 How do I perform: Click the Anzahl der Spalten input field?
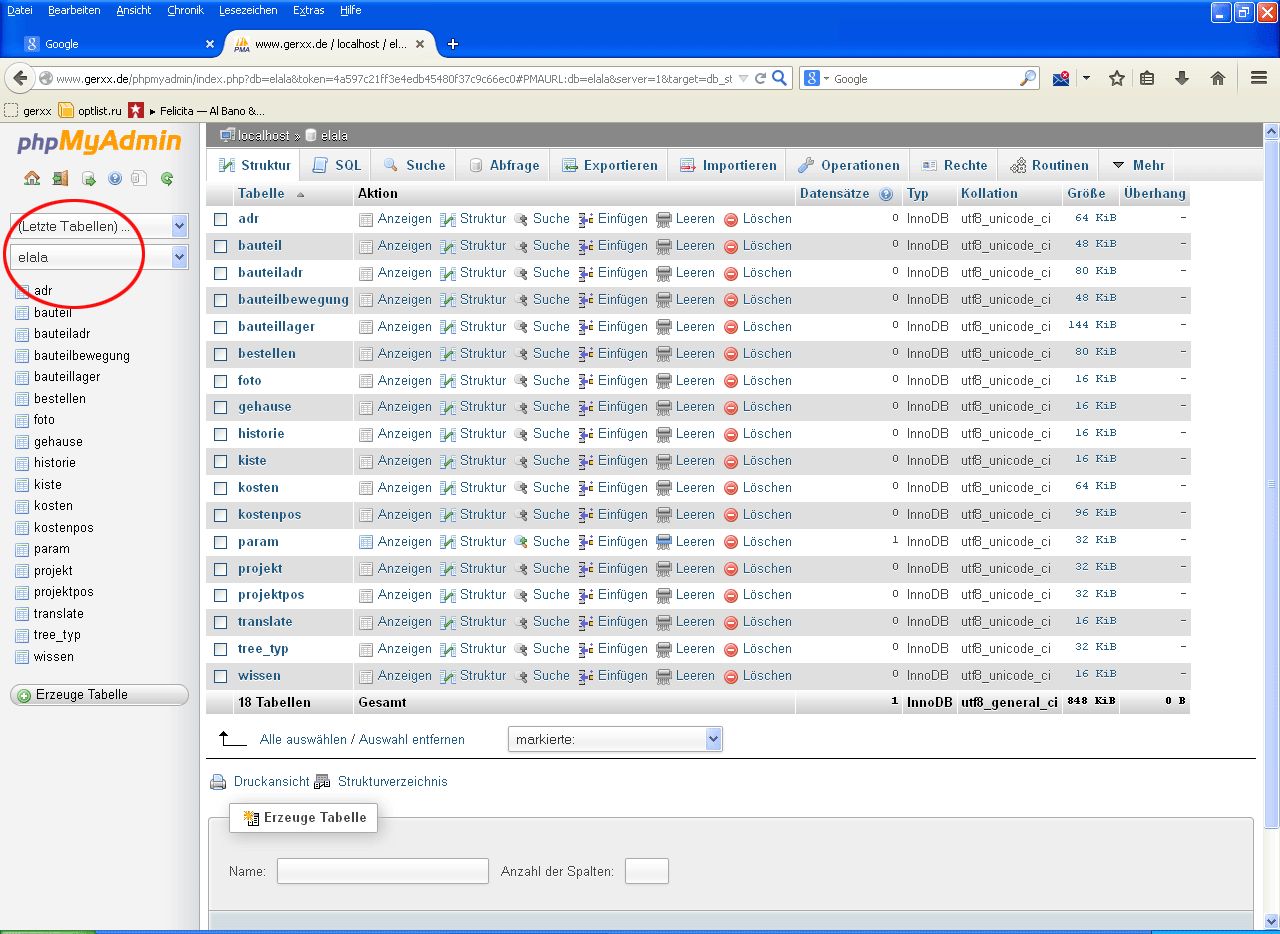(x=647, y=871)
